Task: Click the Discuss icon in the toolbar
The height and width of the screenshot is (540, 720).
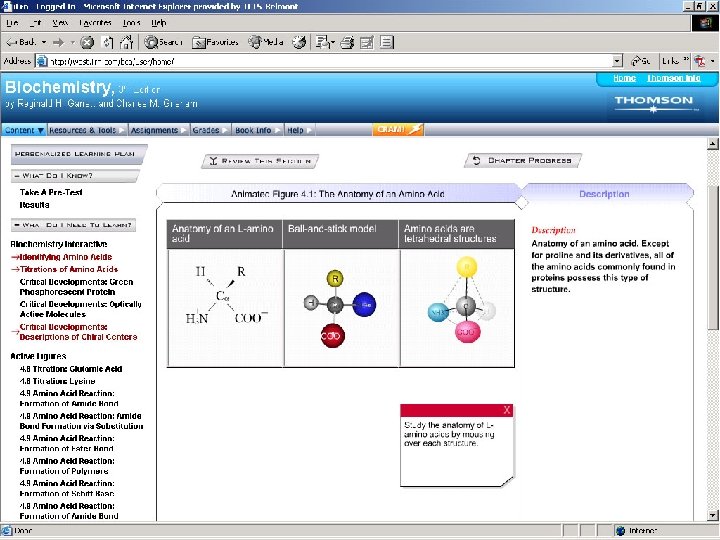Action: tap(387, 42)
